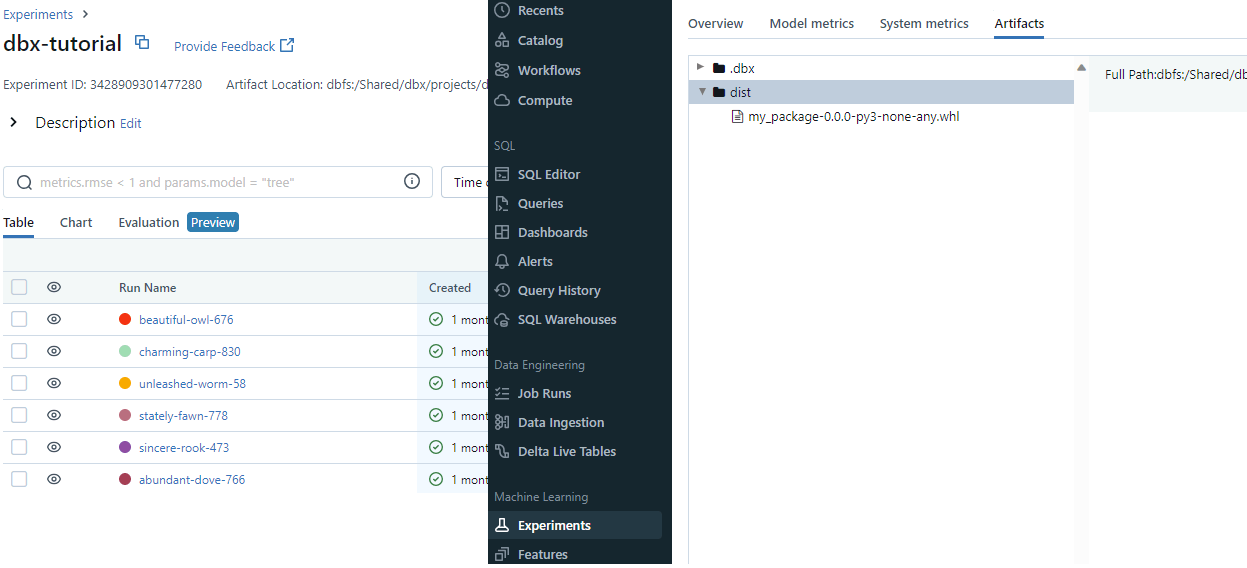Click the copy icon next to dbx-tutorial title

click(x=142, y=43)
